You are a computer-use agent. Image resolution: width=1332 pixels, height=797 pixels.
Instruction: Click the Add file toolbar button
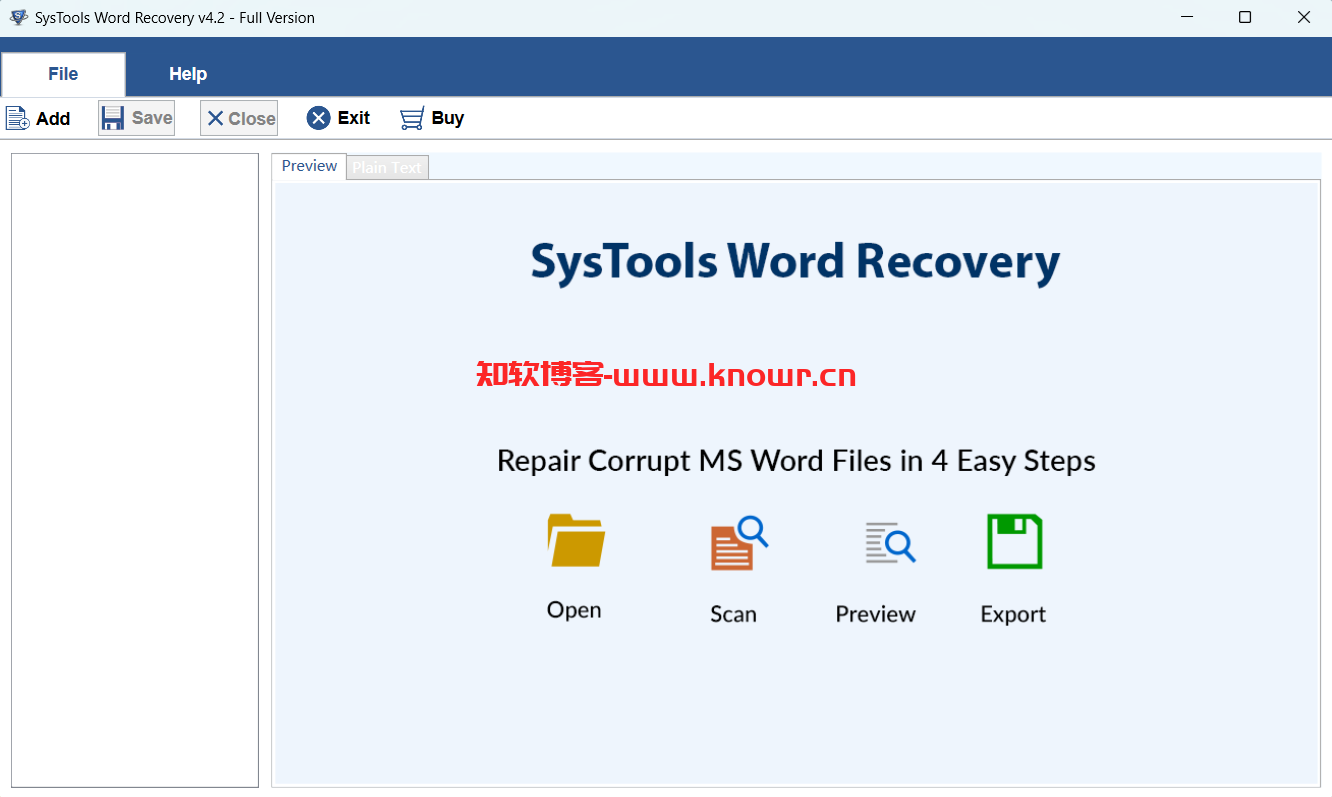pos(38,118)
